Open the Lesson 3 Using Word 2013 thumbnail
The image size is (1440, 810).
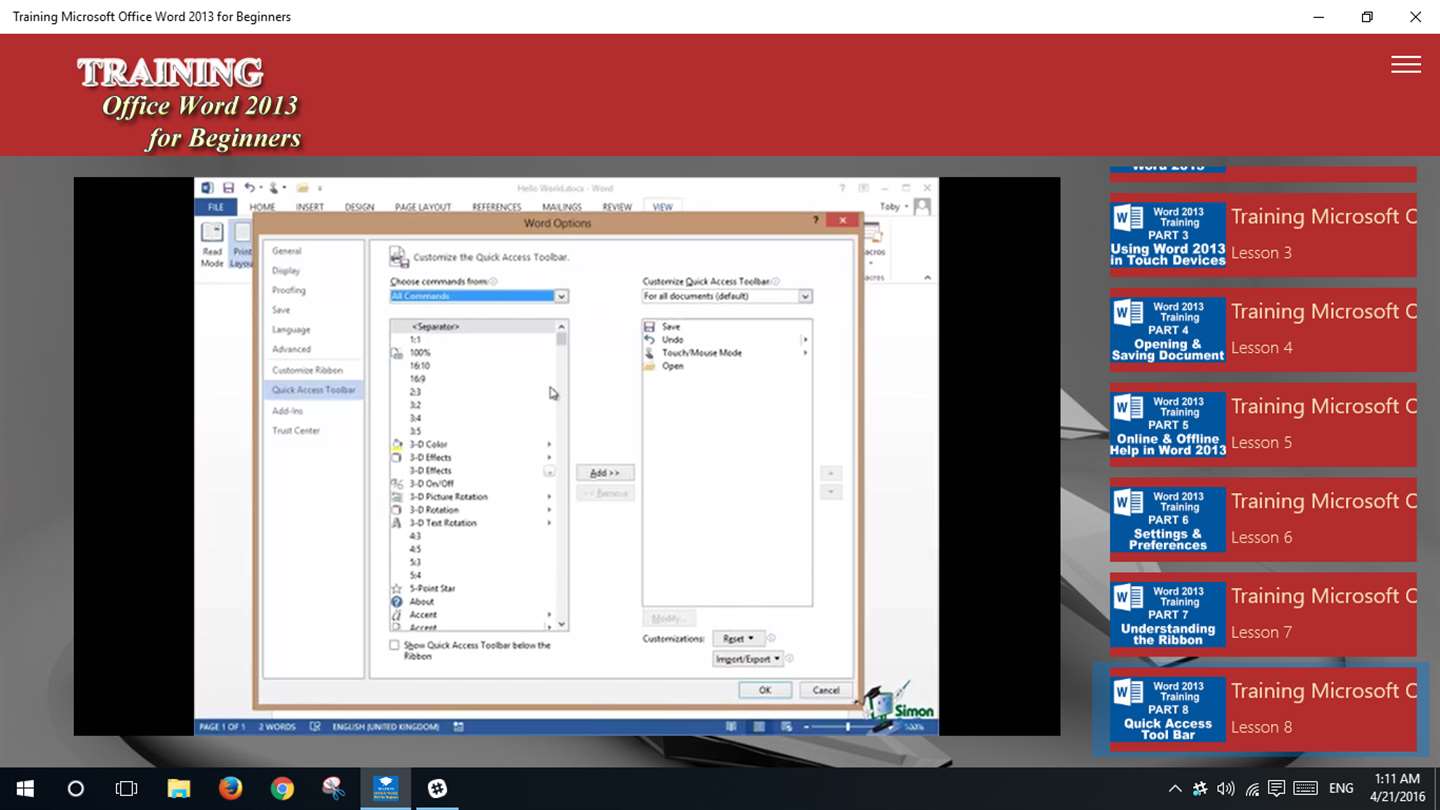click(1168, 235)
